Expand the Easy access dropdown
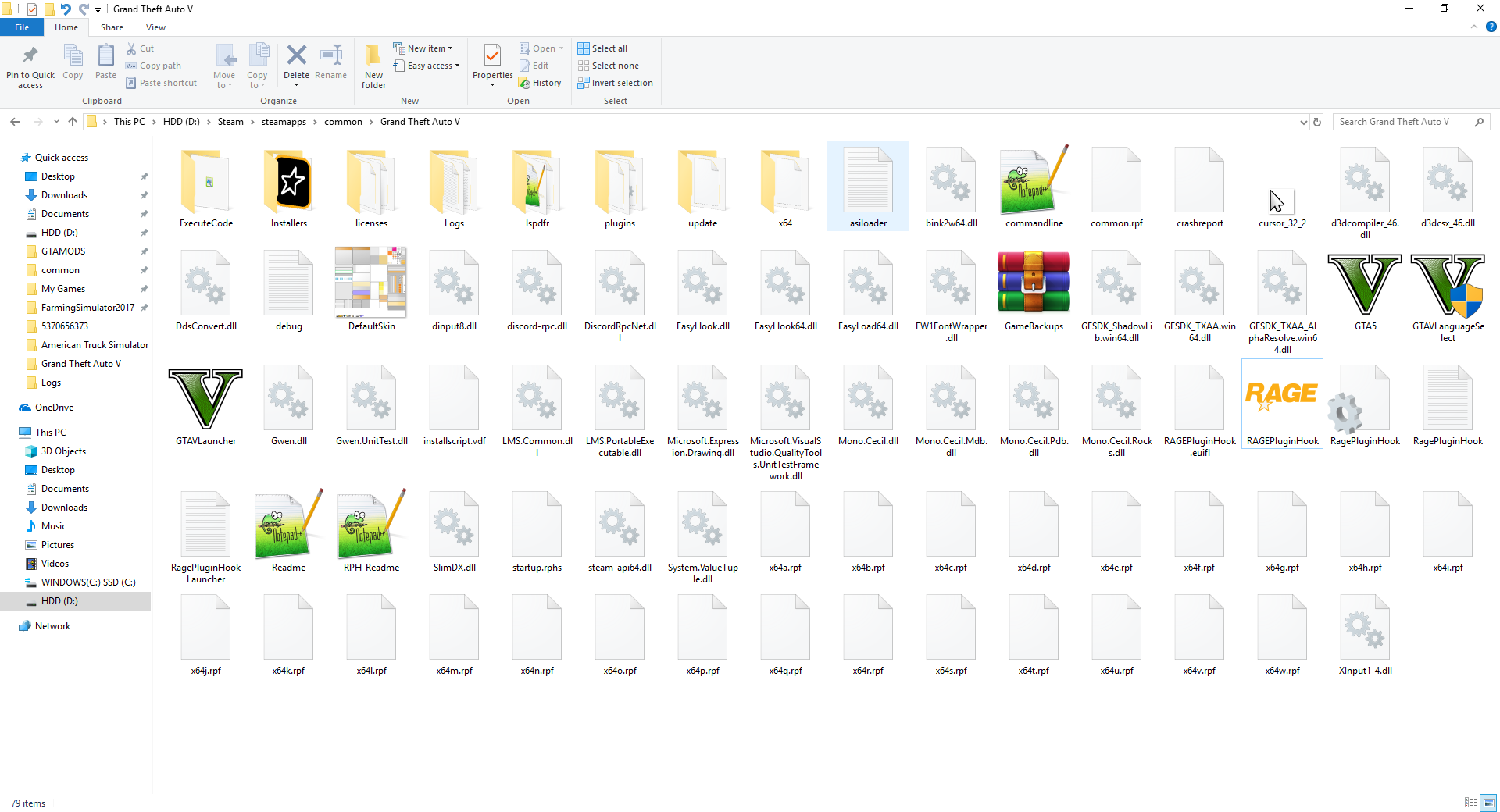This screenshot has height=812, width=1500. point(427,66)
